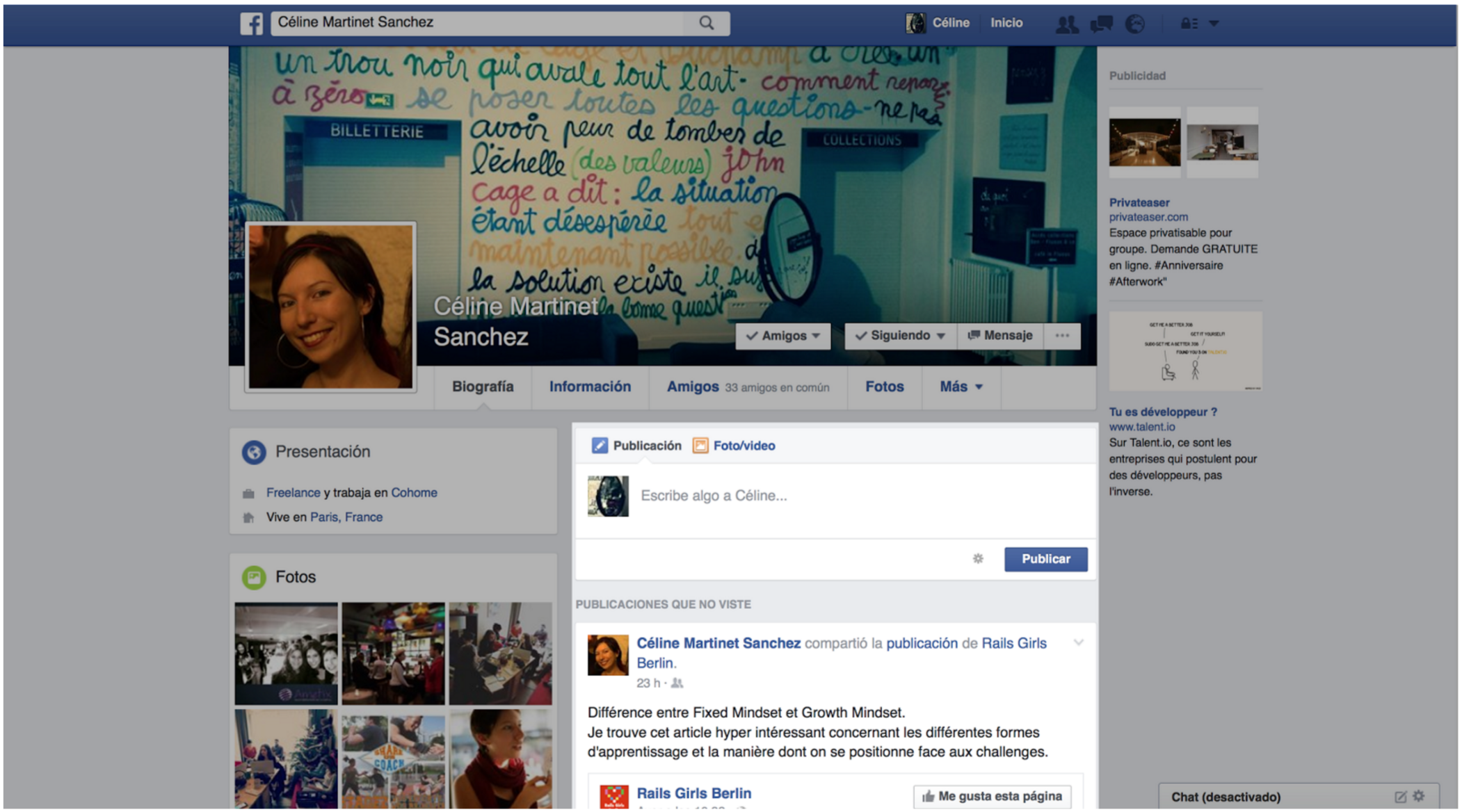Open the second Privateaser ad image
Image resolution: width=1462 pixels, height=812 pixels.
coord(1222,143)
